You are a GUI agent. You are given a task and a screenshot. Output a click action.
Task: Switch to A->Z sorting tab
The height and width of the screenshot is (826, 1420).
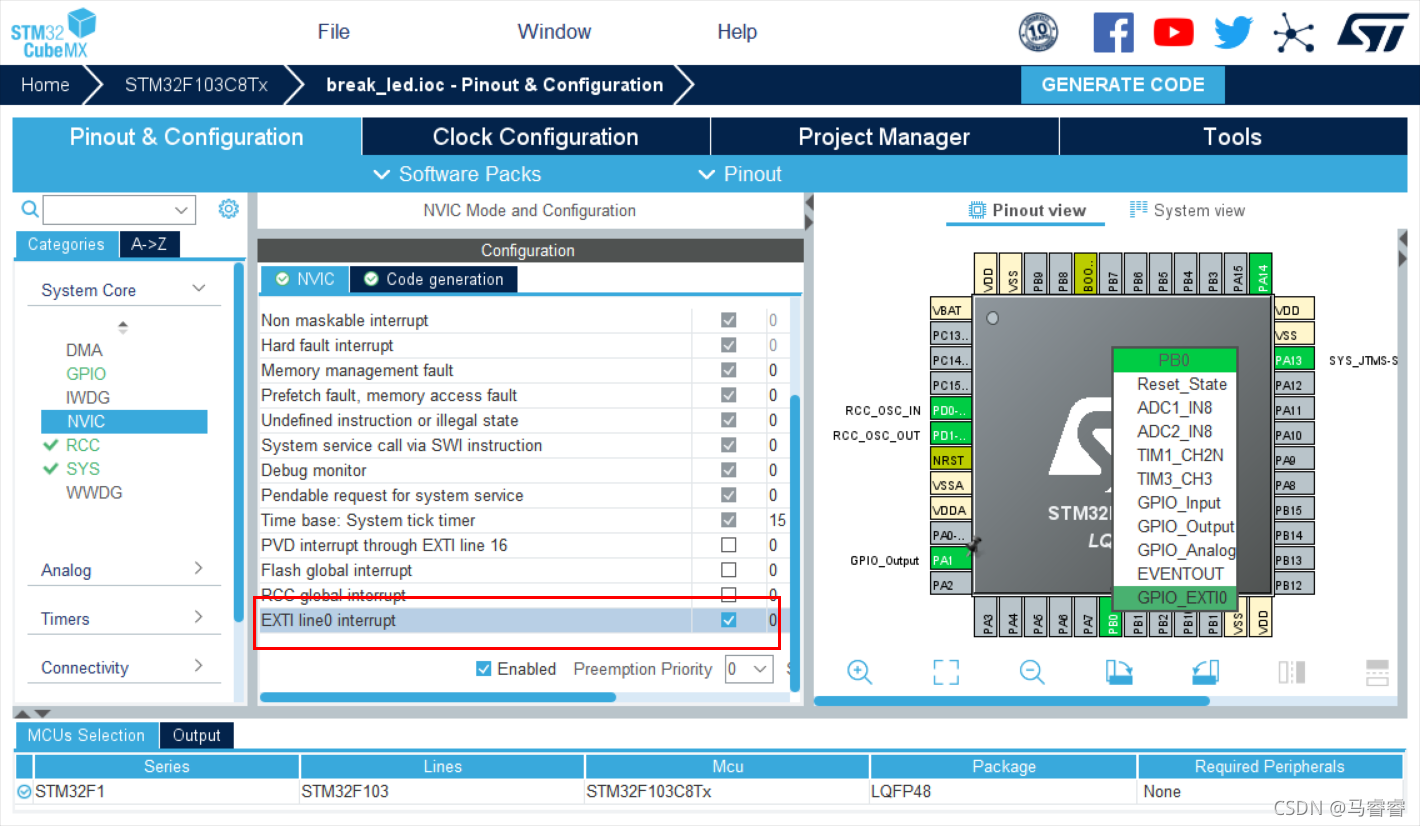[x=149, y=244]
